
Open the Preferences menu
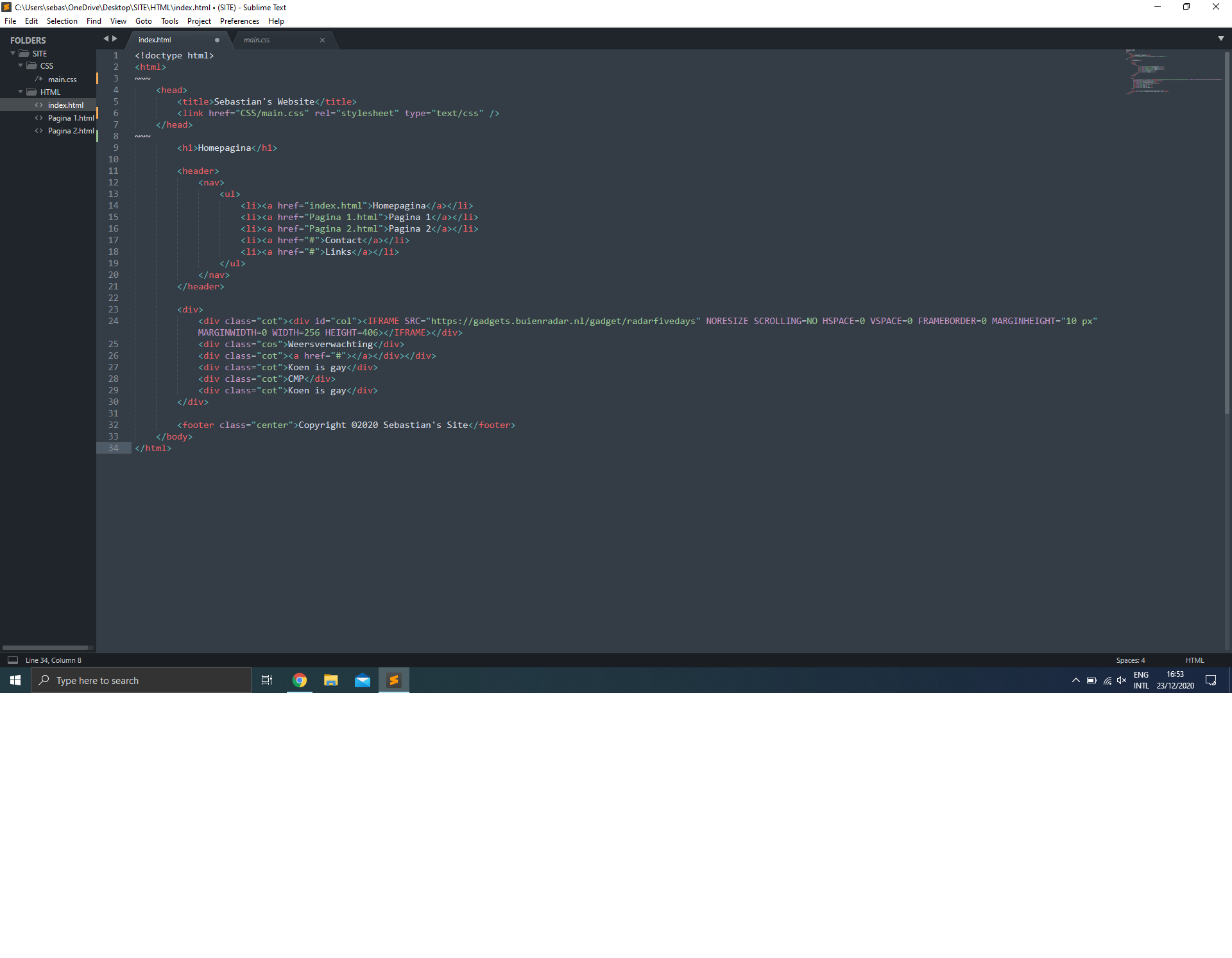click(x=239, y=21)
